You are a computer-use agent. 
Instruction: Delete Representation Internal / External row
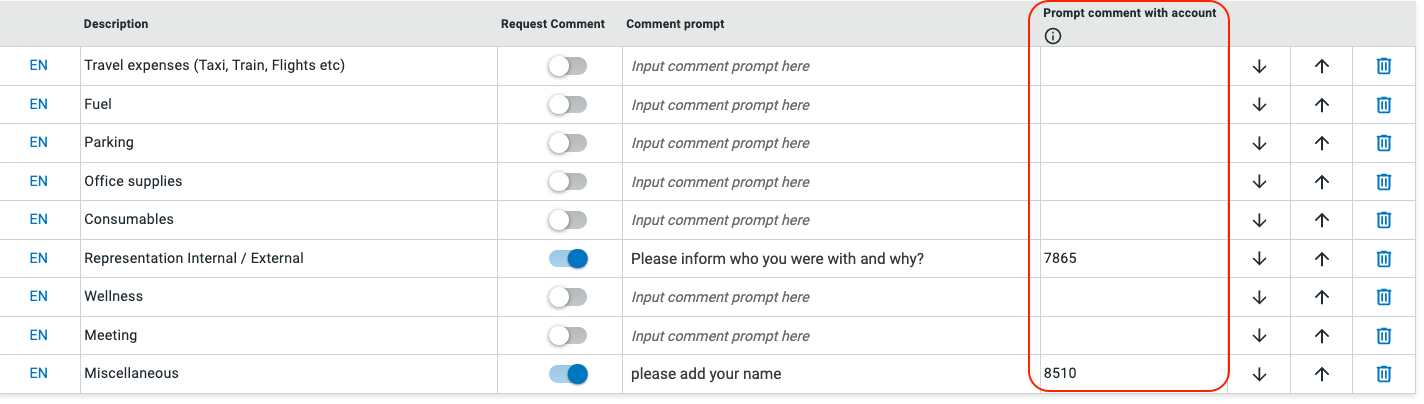click(x=1384, y=258)
